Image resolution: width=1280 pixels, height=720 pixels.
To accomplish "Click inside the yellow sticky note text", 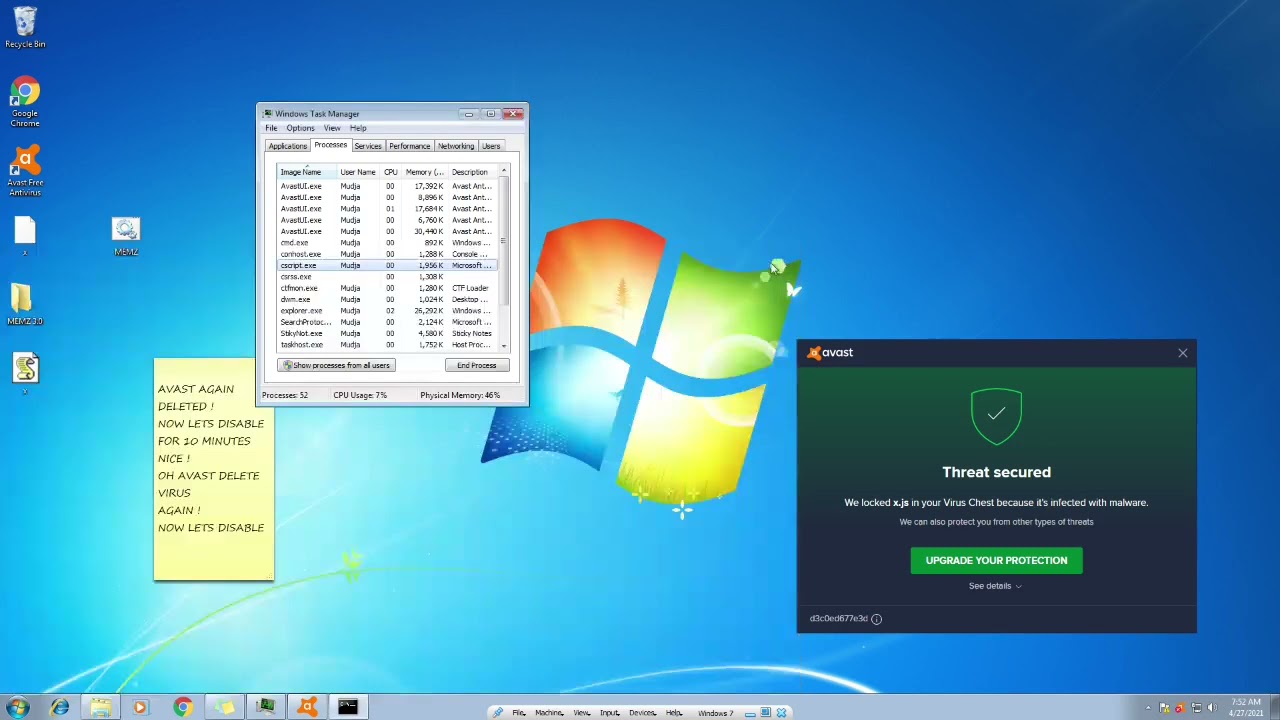I will click(211, 458).
